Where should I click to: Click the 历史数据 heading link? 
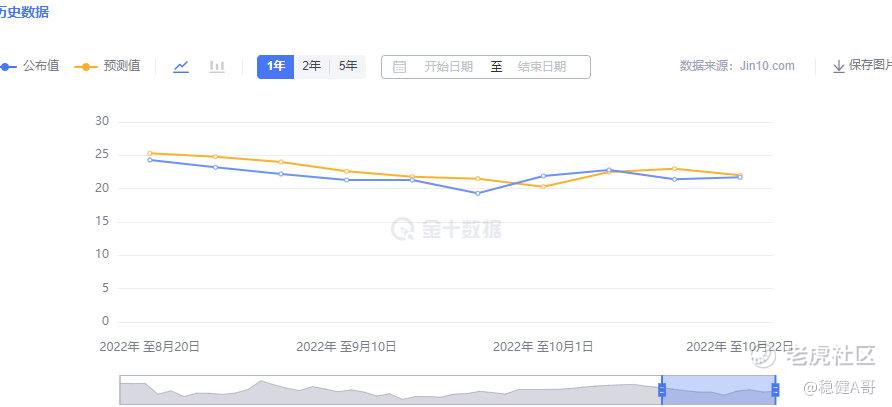tap(24, 12)
